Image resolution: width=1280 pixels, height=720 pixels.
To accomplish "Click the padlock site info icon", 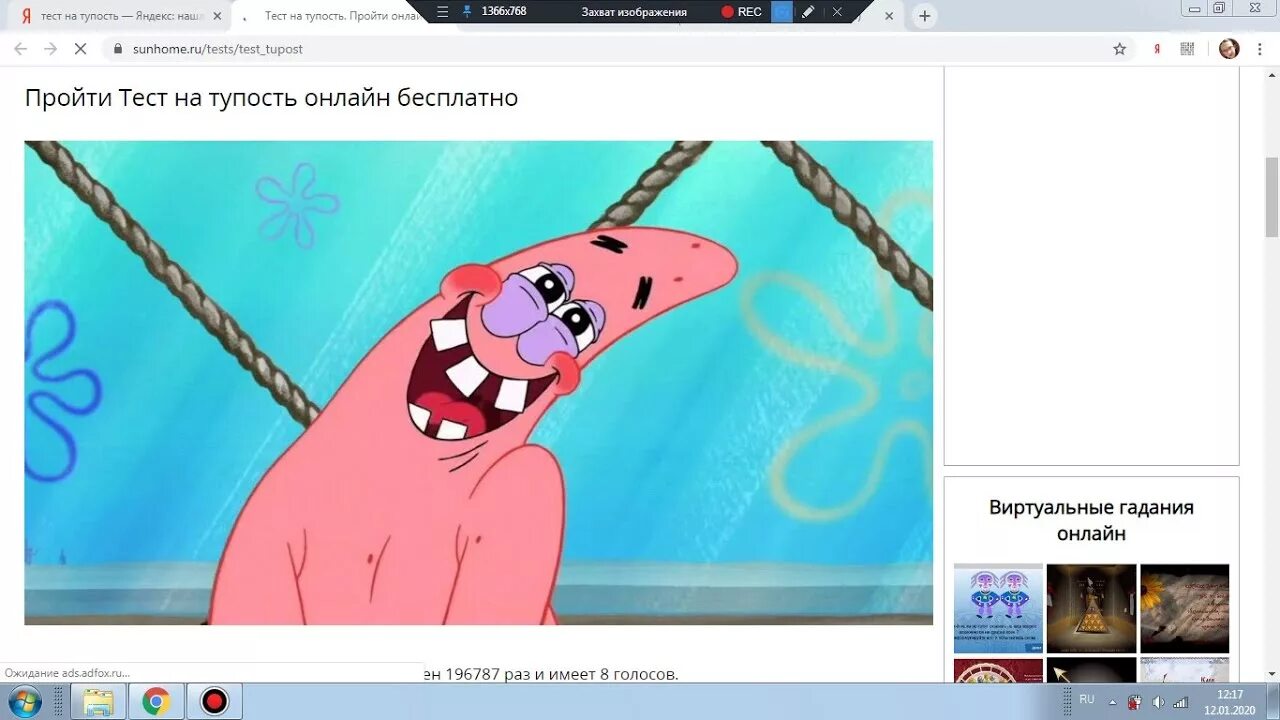I will coord(118,49).
